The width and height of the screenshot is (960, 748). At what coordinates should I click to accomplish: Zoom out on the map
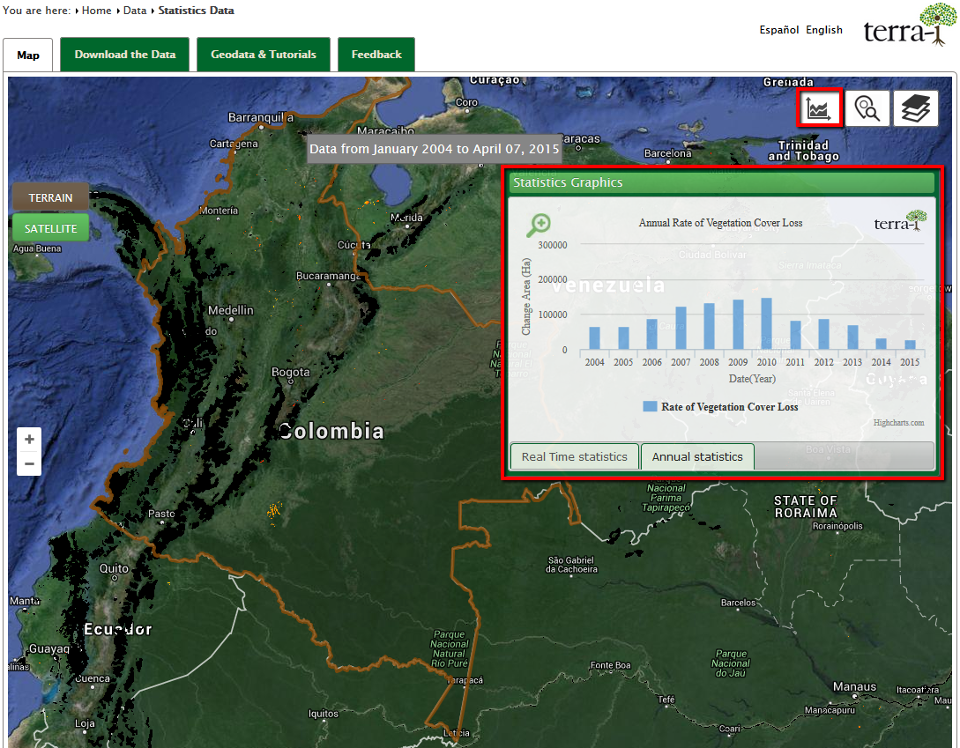pos(29,463)
